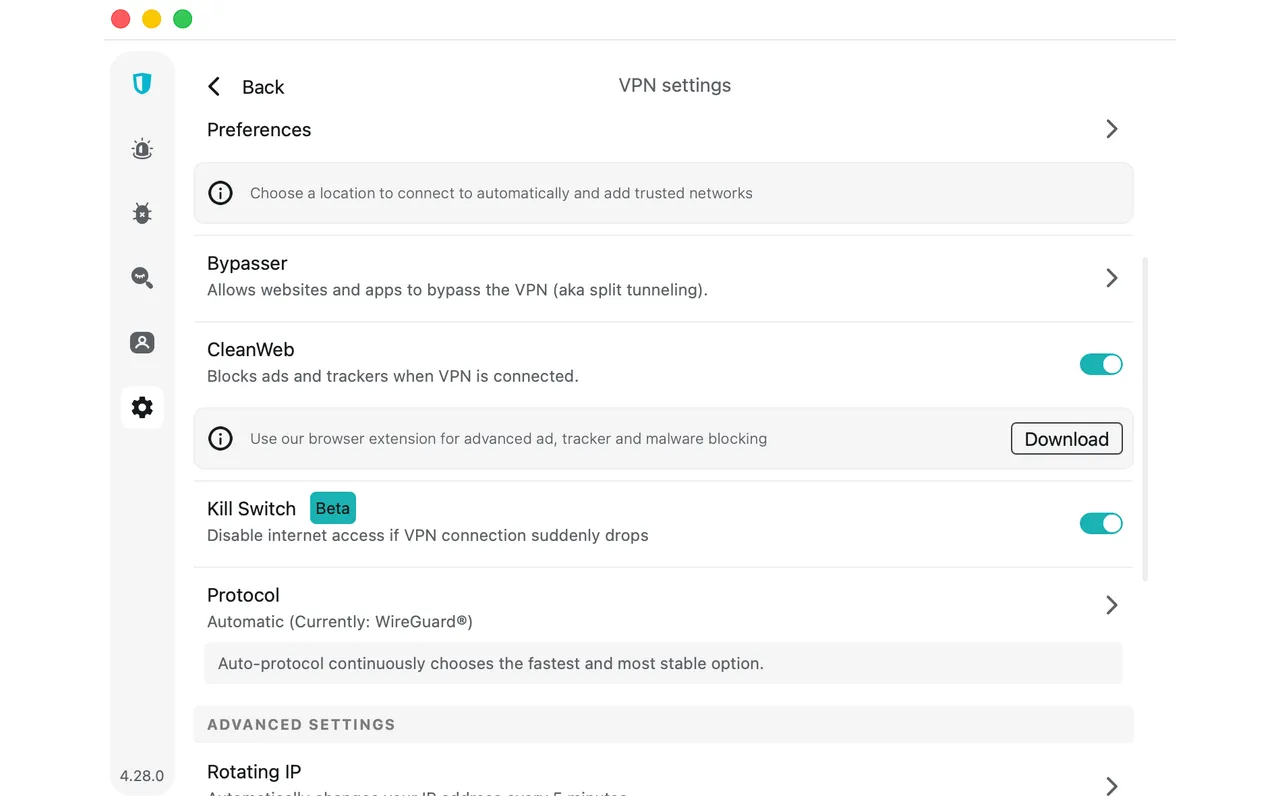Click the green maximize window button
This screenshot has width=1280, height=804.
tap(183, 19)
